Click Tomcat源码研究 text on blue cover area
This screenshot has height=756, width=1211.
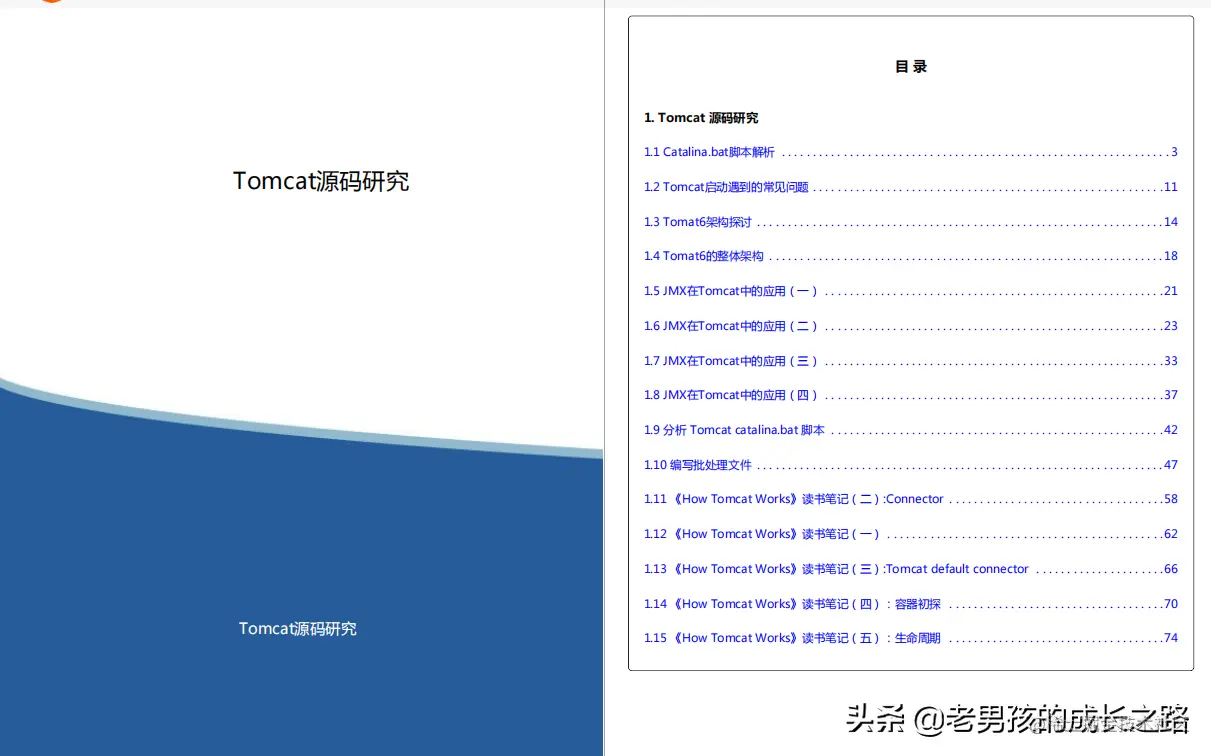coord(298,629)
